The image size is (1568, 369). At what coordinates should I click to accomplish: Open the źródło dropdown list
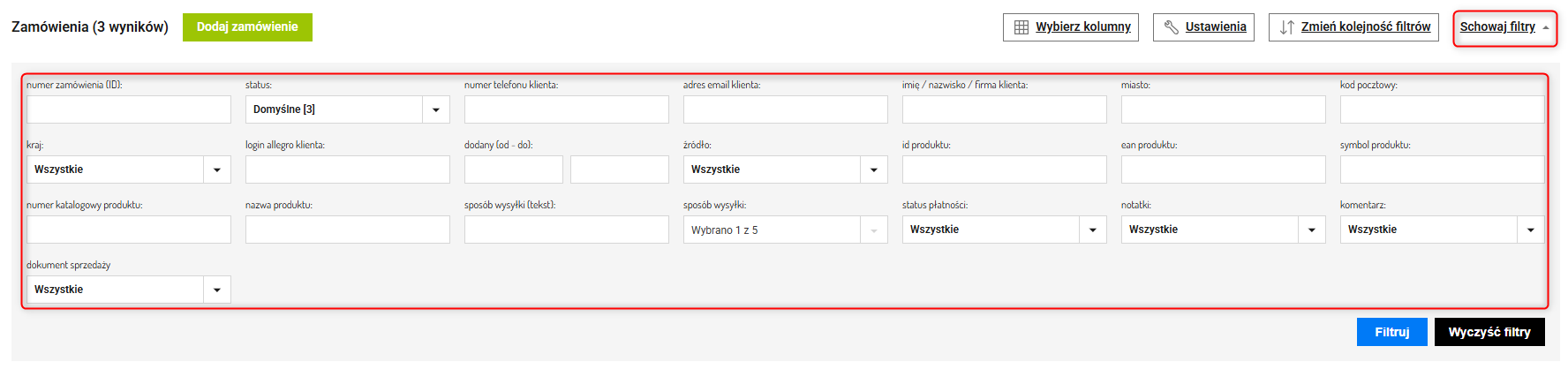point(874,169)
